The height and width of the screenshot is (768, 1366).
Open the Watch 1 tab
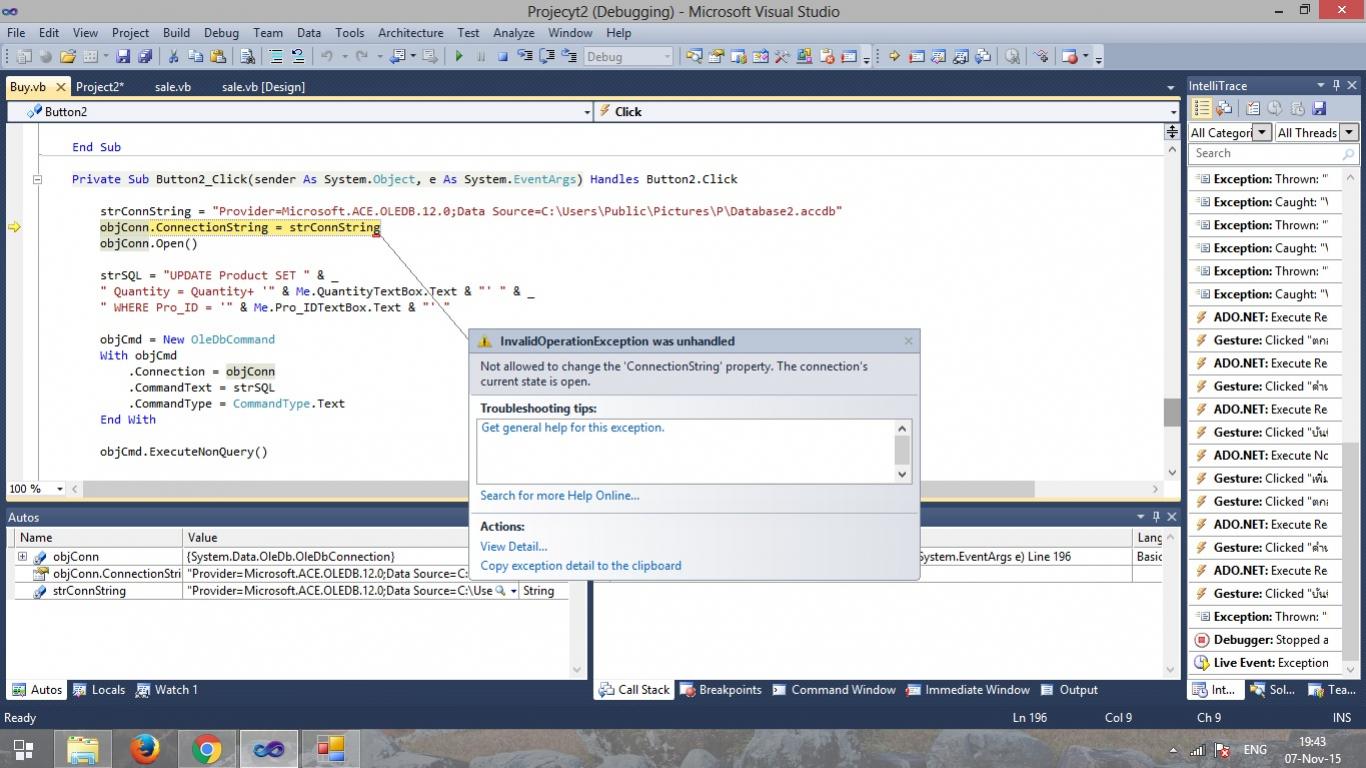pyautogui.click(x=166, y=689)
